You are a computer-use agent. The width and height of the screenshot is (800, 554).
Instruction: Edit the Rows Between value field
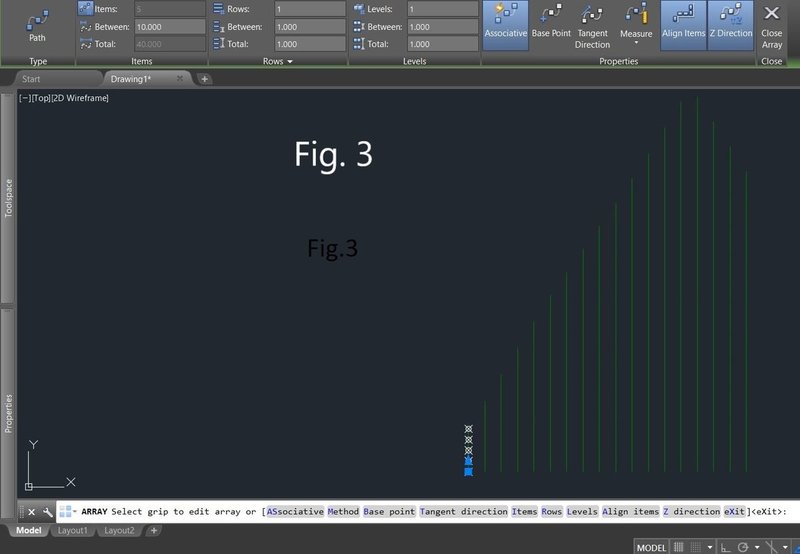coord(310,27)
